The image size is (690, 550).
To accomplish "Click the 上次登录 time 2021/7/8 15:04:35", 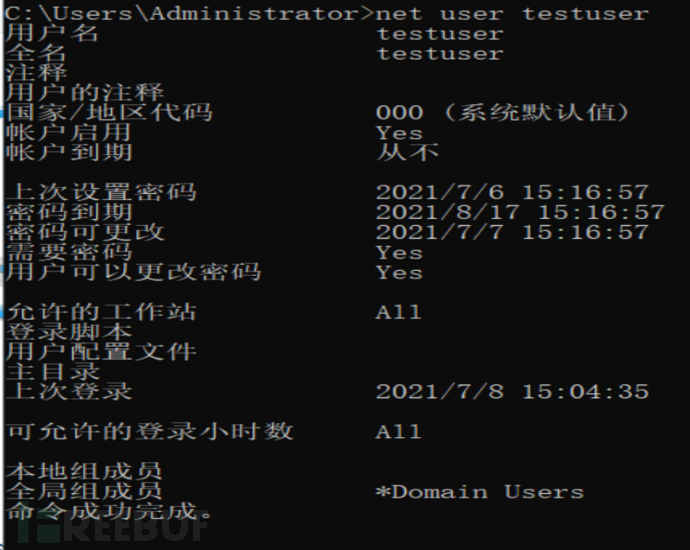I will [x=512, y=392].
